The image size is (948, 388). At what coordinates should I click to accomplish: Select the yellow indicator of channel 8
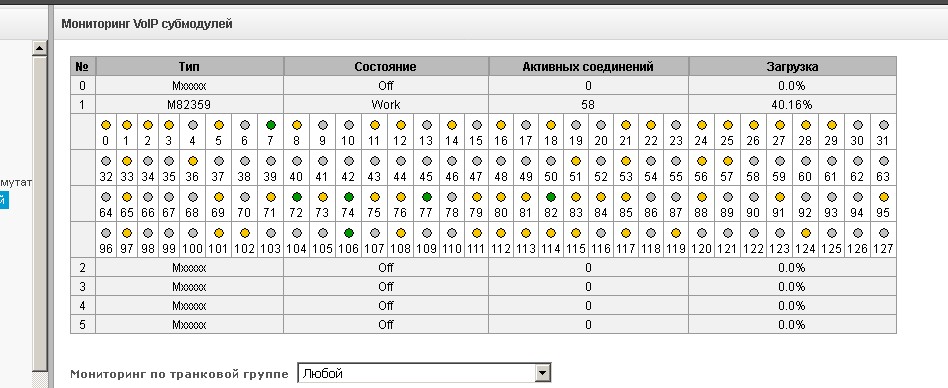pyautogui.click(x=296, y=125)
